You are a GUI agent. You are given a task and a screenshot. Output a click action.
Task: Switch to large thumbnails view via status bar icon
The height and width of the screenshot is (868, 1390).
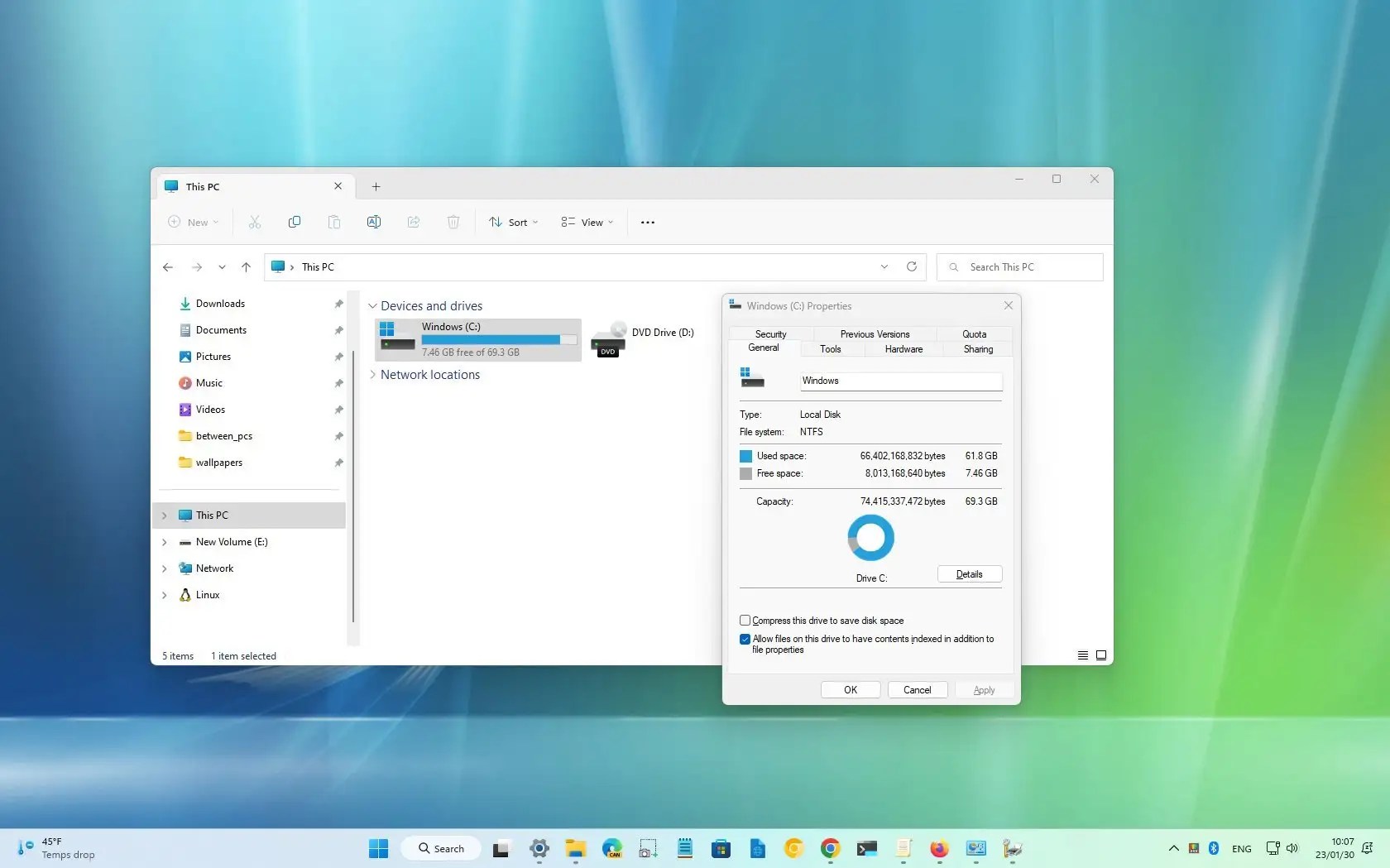coord(1101,655)
